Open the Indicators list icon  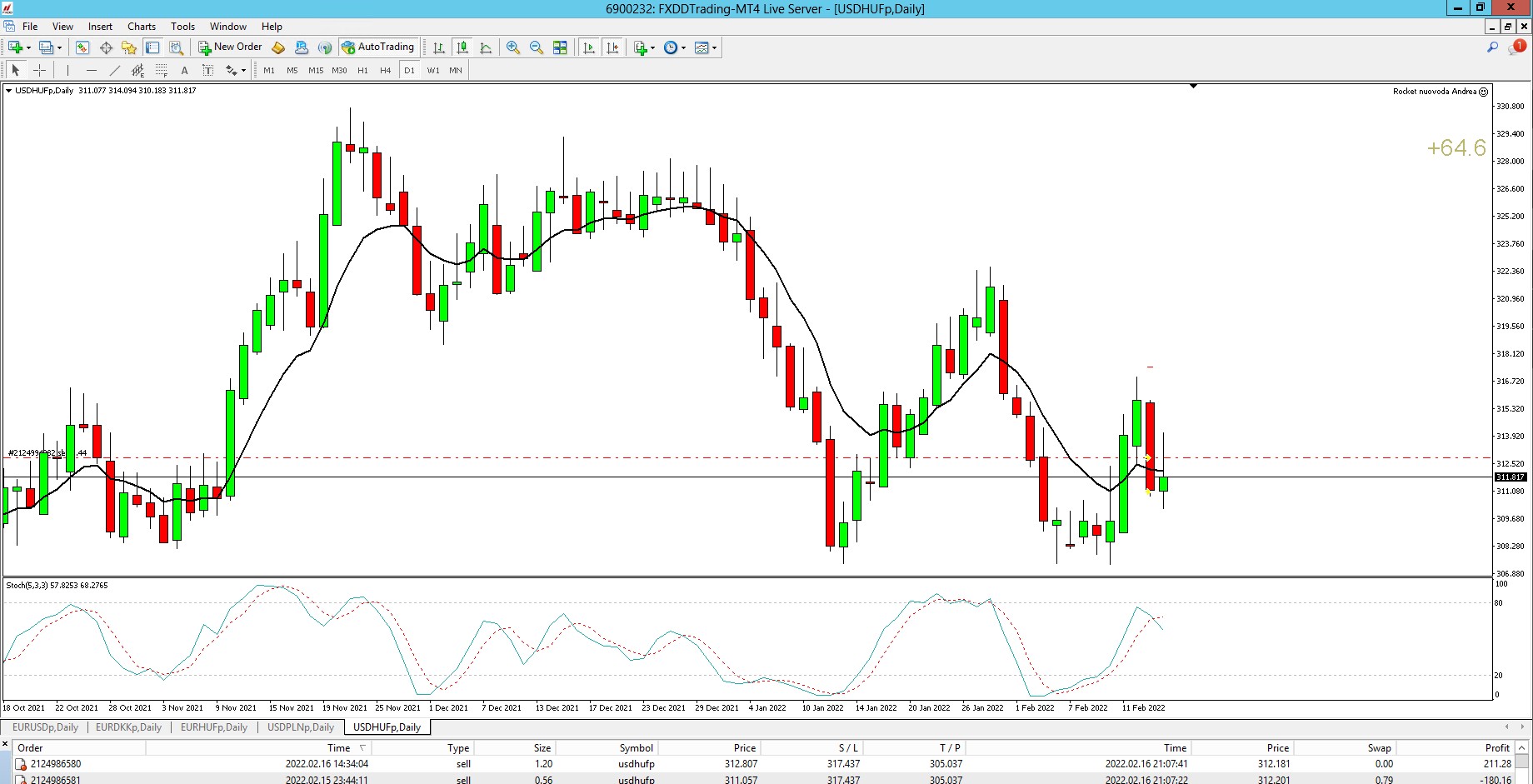pyautogui.click(x=640, y=47)
